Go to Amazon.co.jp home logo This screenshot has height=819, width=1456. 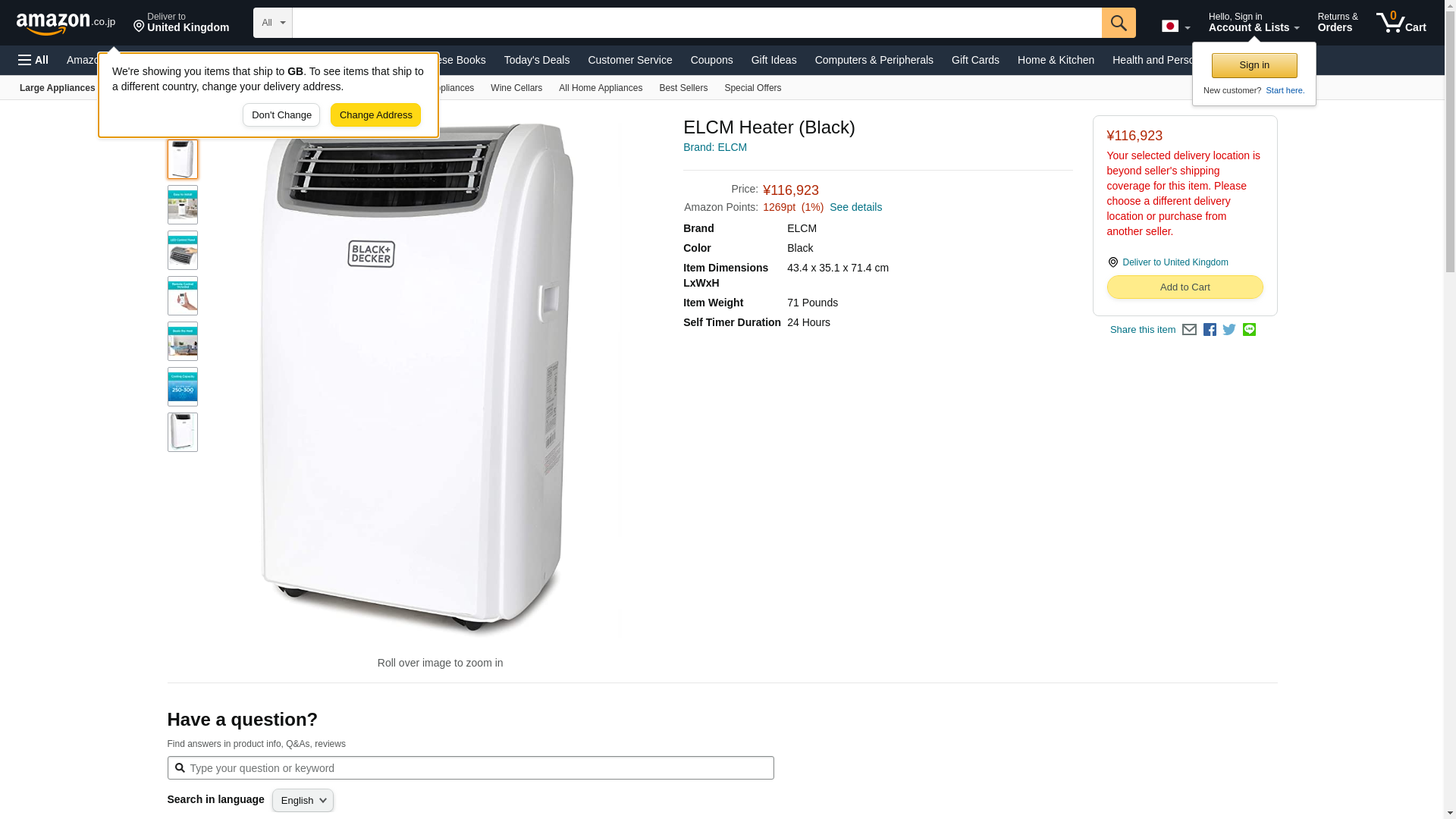pyautogui.click(x=66, y=23)
